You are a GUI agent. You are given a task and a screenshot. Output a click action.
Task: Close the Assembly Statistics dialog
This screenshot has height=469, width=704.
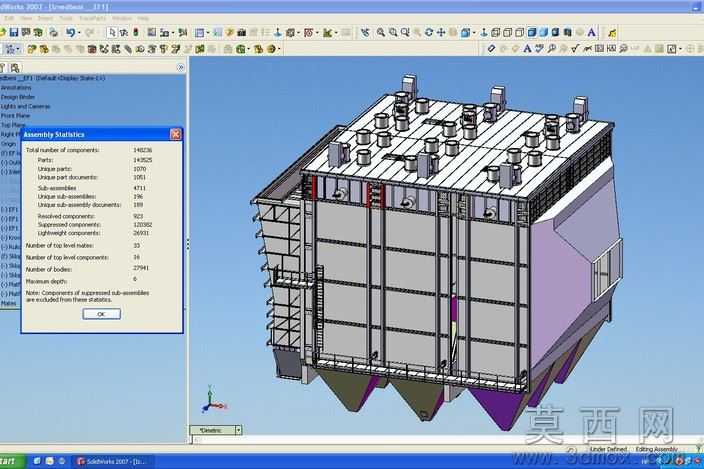point(176,134)
